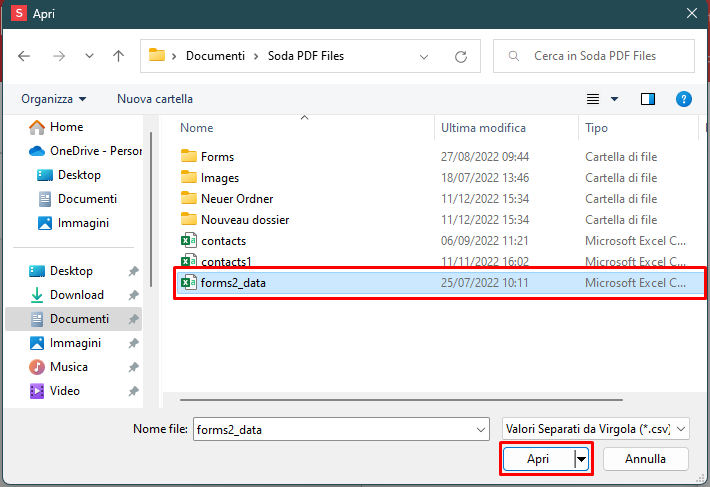This screenshot has width=710, height=487.
Task: Click the pin icon next to Download
Action: tap(133, 295)
